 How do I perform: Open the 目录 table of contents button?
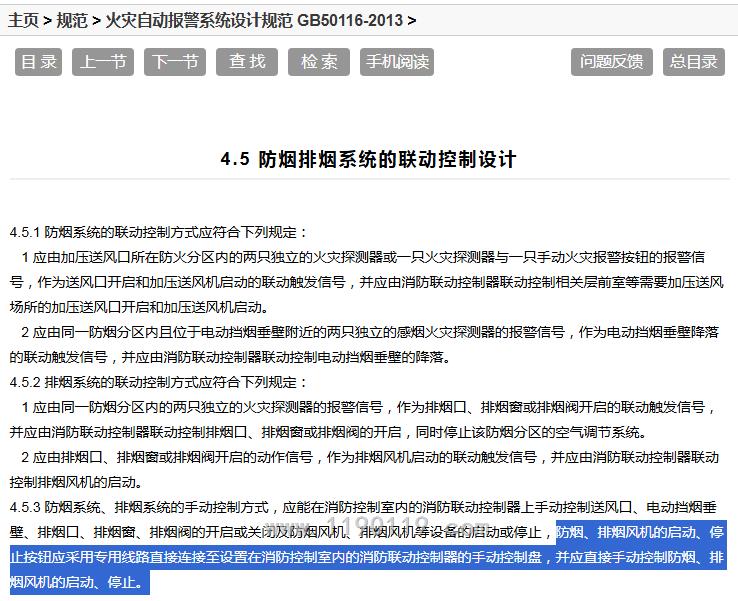[39, 62]
